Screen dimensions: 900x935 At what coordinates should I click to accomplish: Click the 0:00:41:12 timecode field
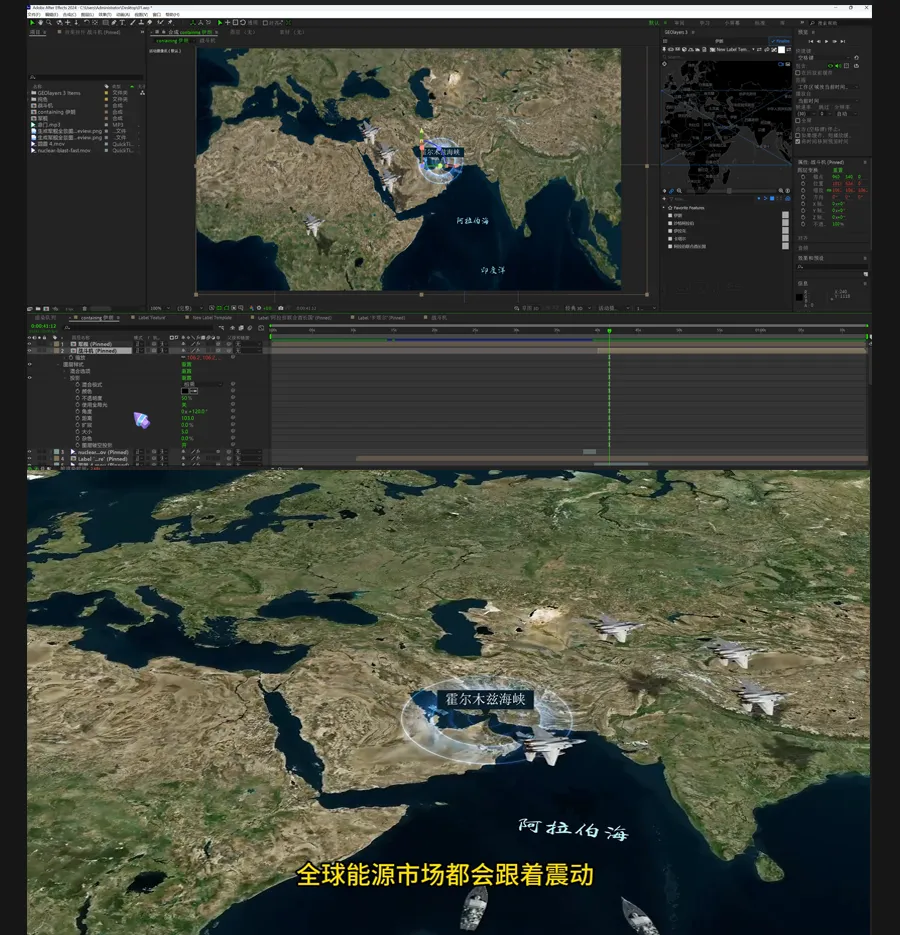pos(44,326)
